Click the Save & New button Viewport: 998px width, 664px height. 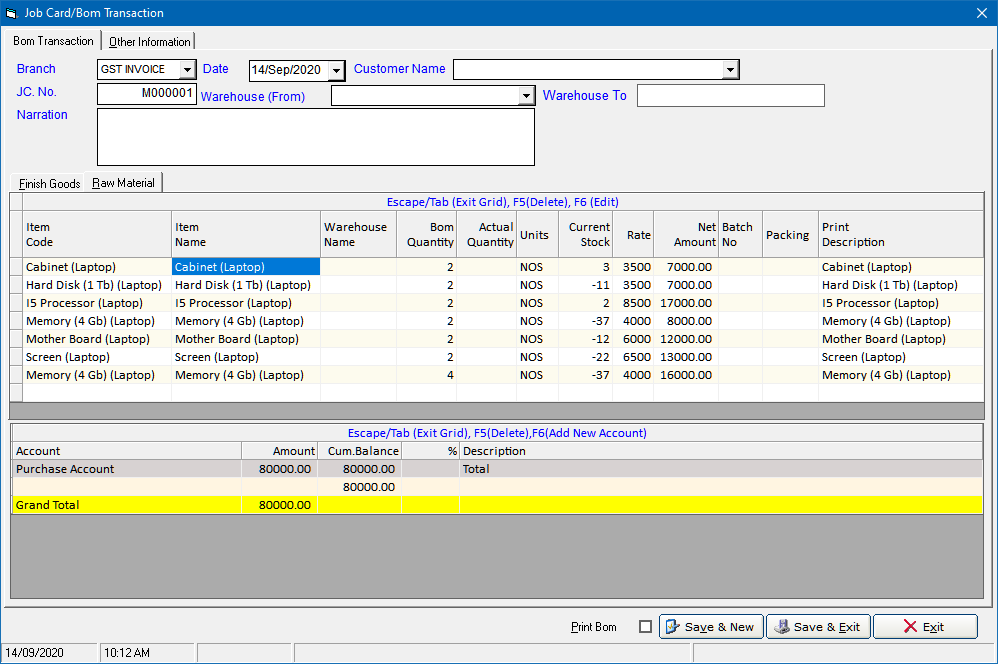click(x=711, y=627)
